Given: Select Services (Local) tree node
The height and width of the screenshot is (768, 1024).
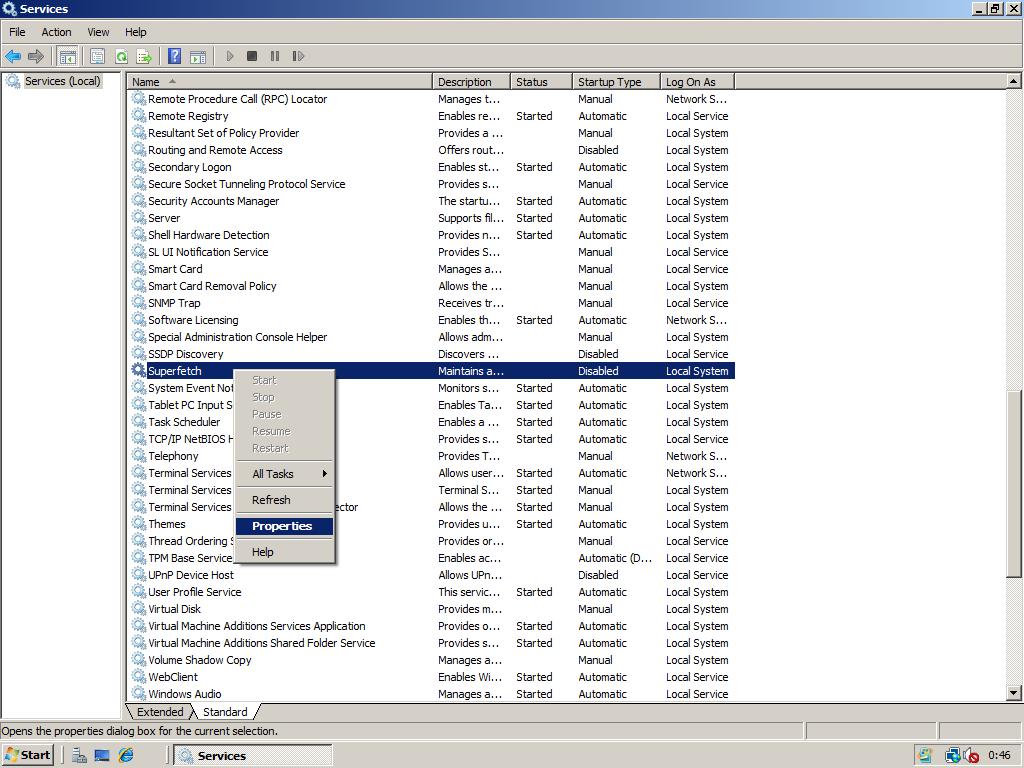Looking at the screenshot, I should click(63, 81).
